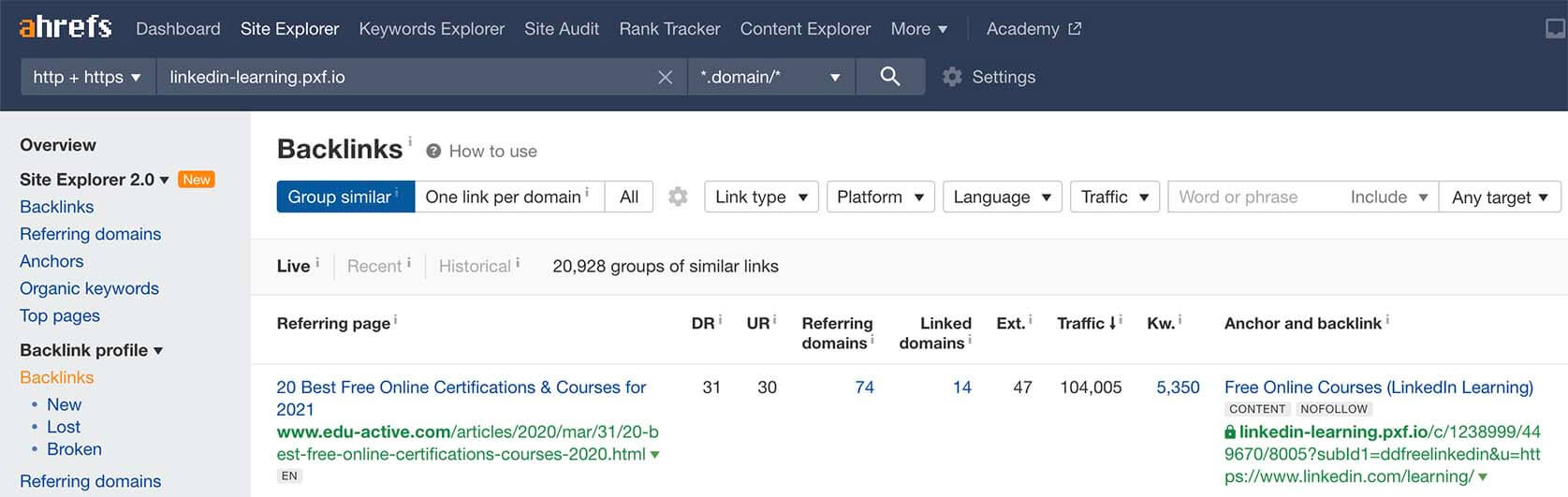Click the gear icon beside All button
The width and height of the screenshot is (1568, 497).
click(x=678, y=197)
